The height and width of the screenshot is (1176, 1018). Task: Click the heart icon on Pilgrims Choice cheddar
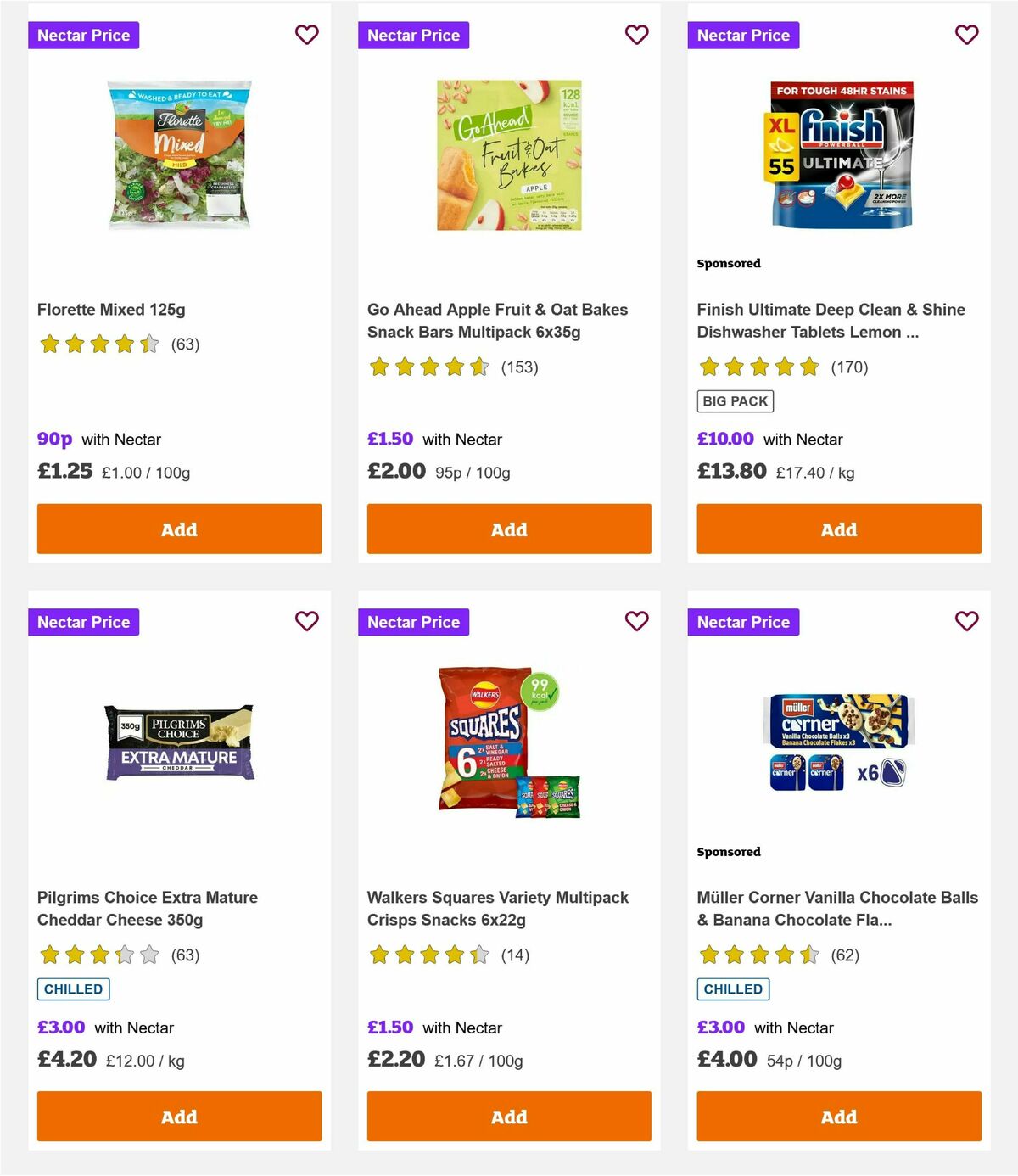[x=306, y=622]
